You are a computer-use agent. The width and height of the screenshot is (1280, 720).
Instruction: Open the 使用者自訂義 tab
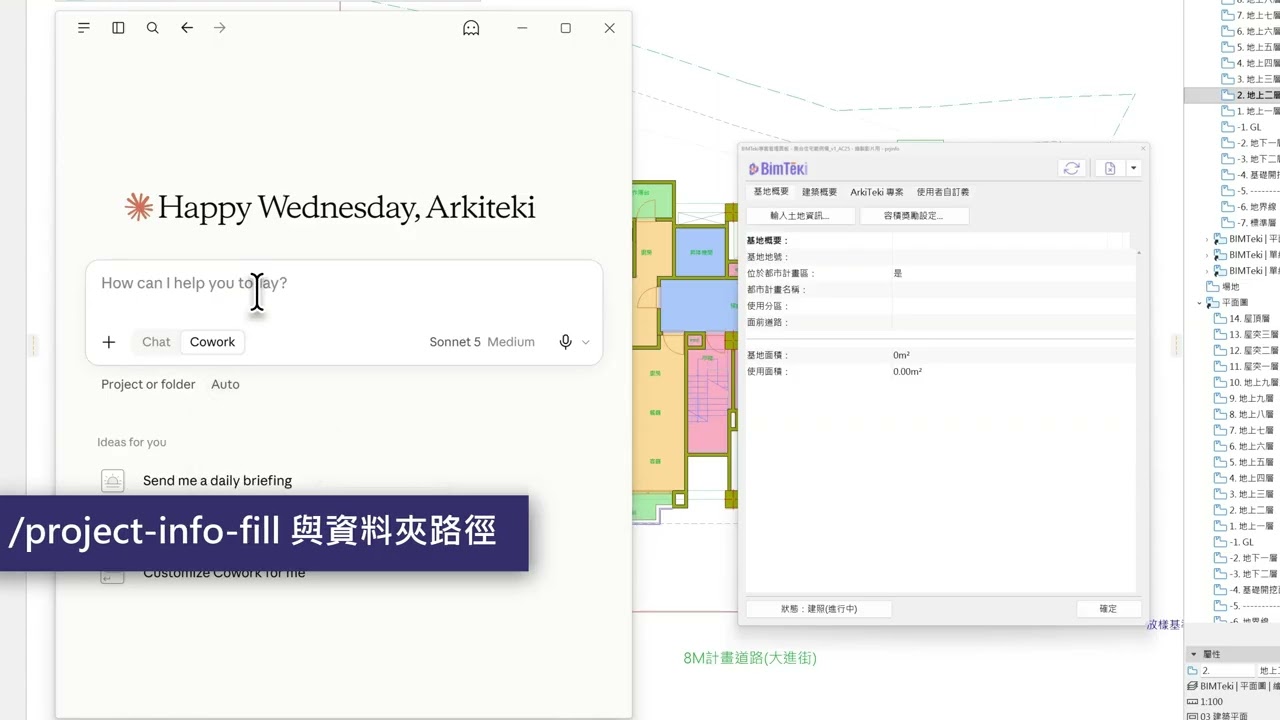943,191
